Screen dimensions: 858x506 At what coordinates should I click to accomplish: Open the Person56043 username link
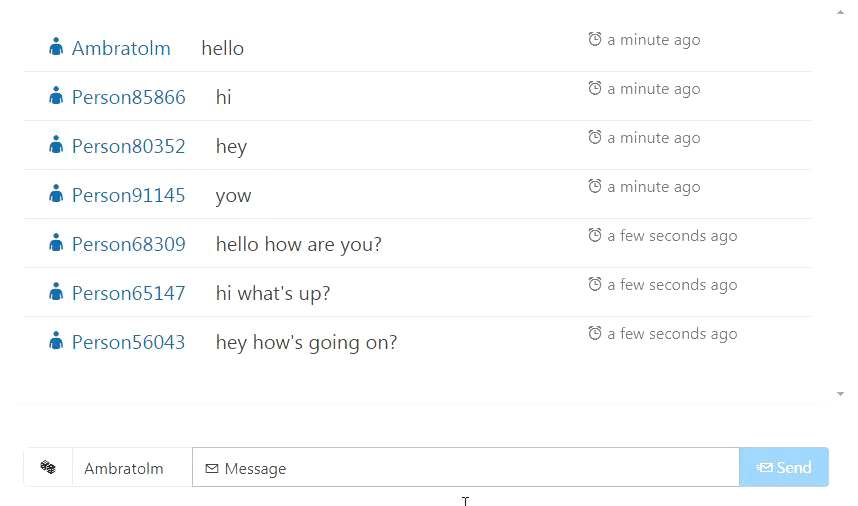coord(128,342)
